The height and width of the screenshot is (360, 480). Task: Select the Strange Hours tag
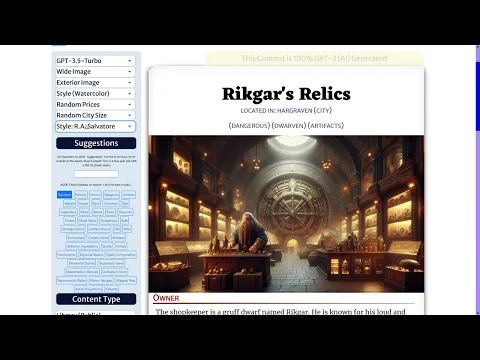click(x=73, y=229)
